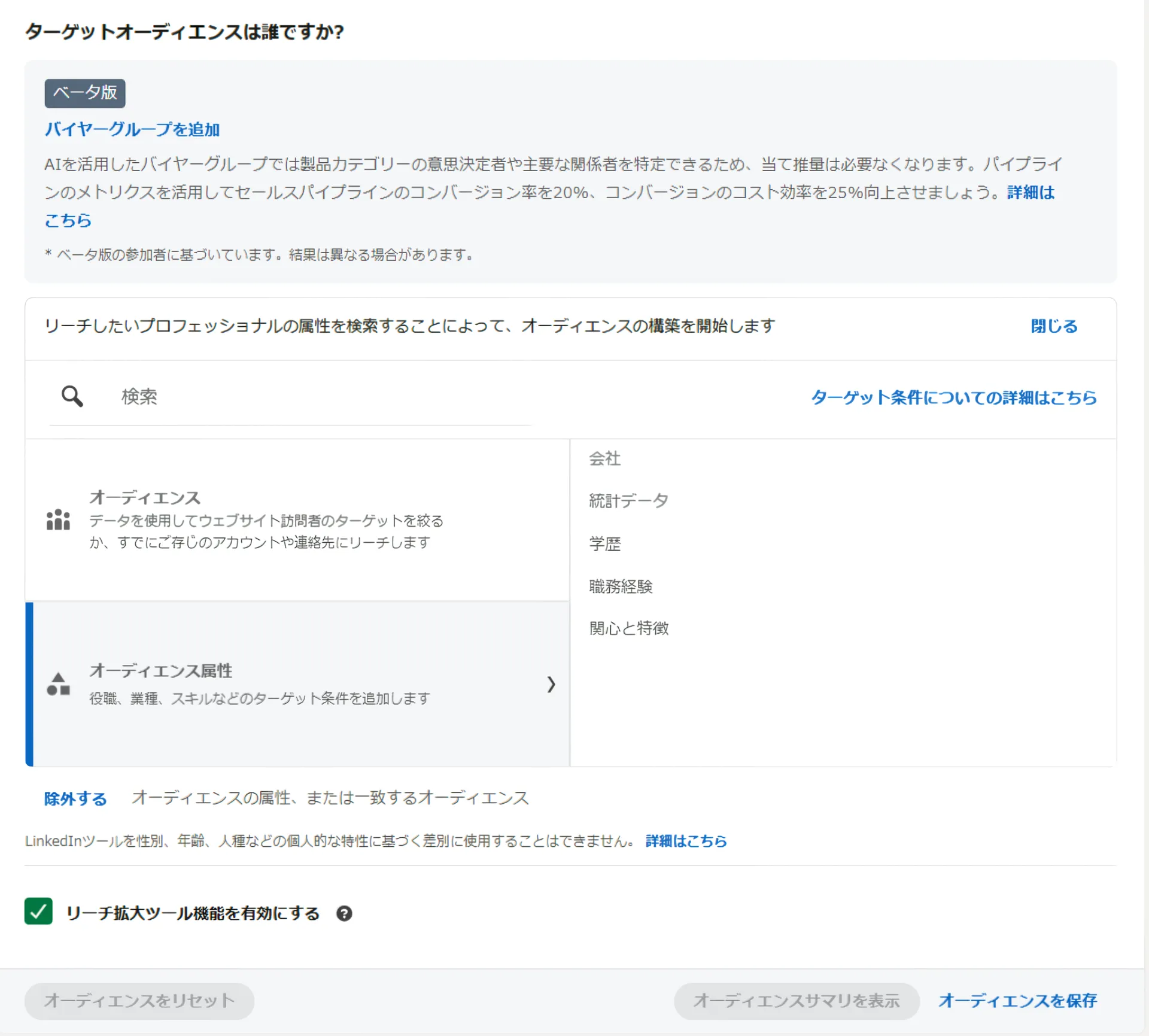The height and width of the screenshot is (1036, 1149).
Task: Open ターゲット条件についての詳細はこちら link
Action: 953,397
